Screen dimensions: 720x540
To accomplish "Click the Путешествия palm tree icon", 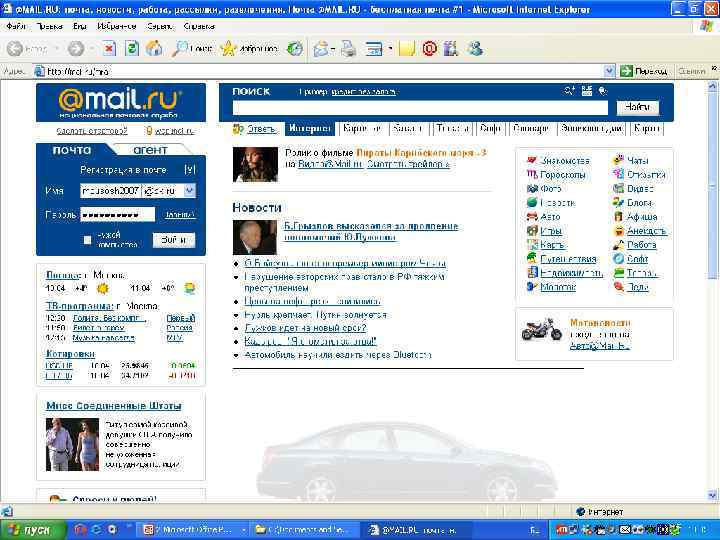I will (532, 258).
